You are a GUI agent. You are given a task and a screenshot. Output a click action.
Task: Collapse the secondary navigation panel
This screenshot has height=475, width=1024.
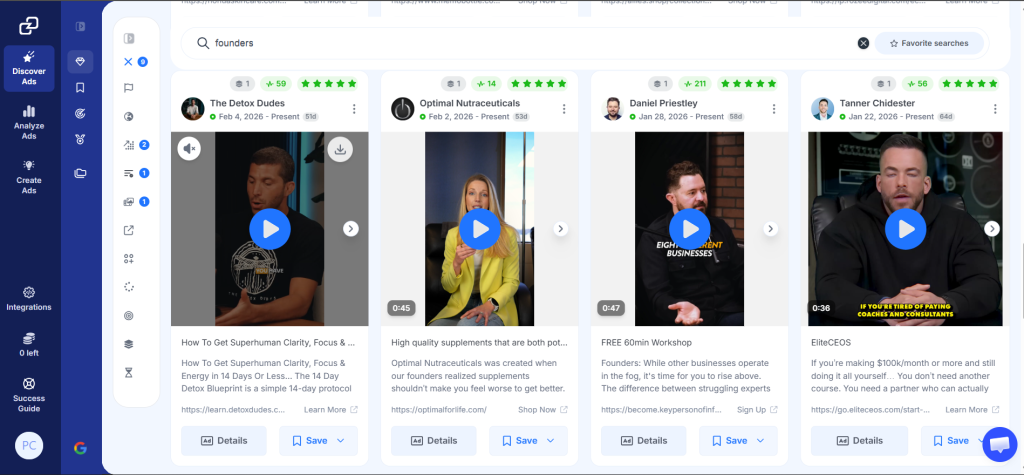point(80,27)
